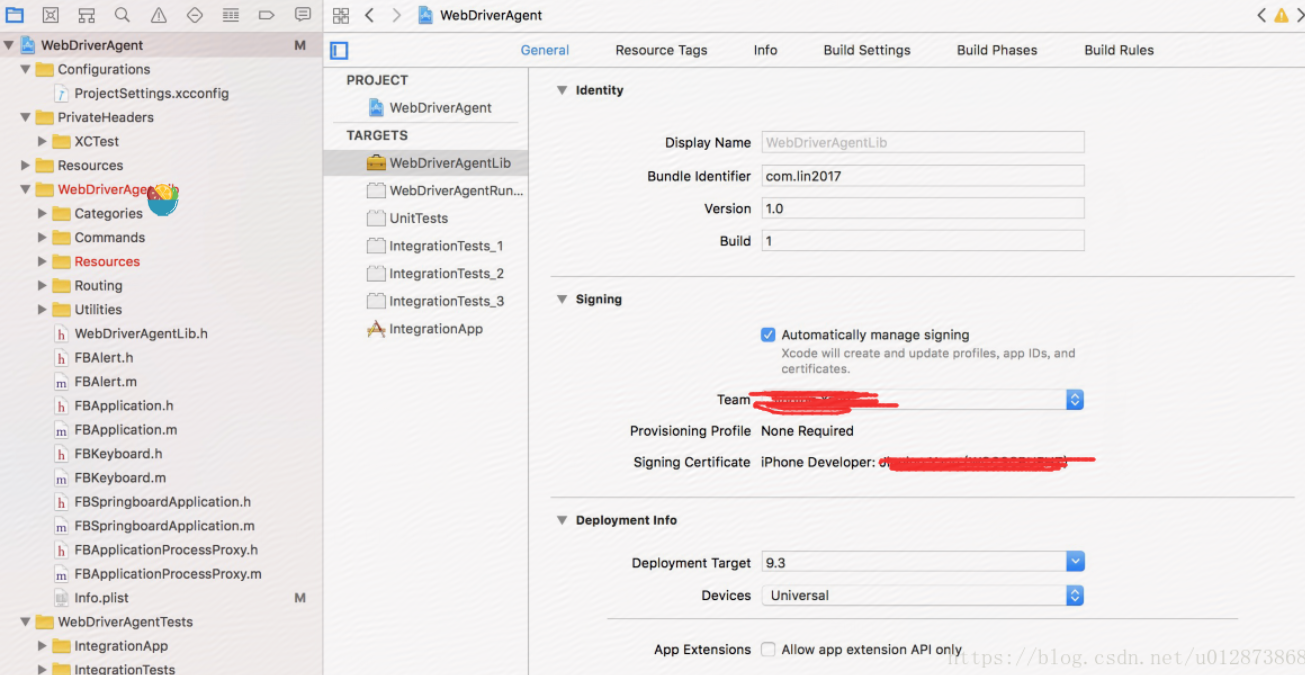Viewport: 1305px width, 675px height.
Task: Open the Source Control navigator icon
Action: tap(51, 15)
